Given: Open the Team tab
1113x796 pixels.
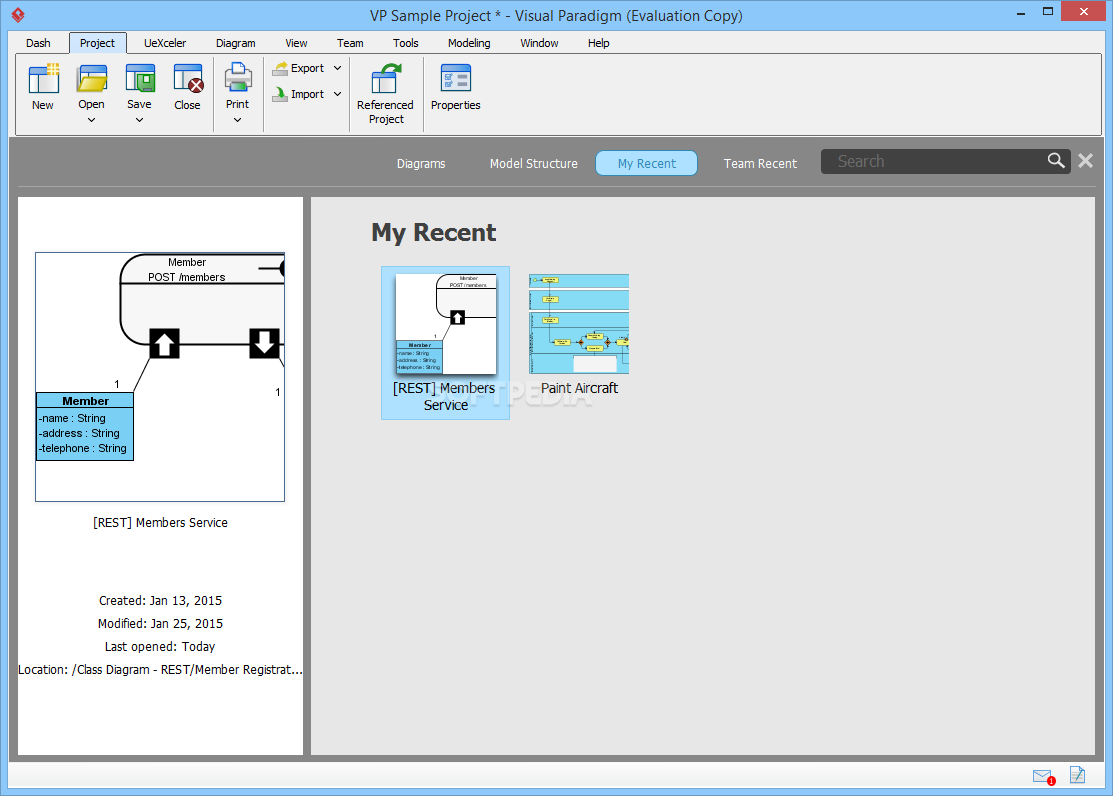Looking at the screenshot, I should [350, 43].
